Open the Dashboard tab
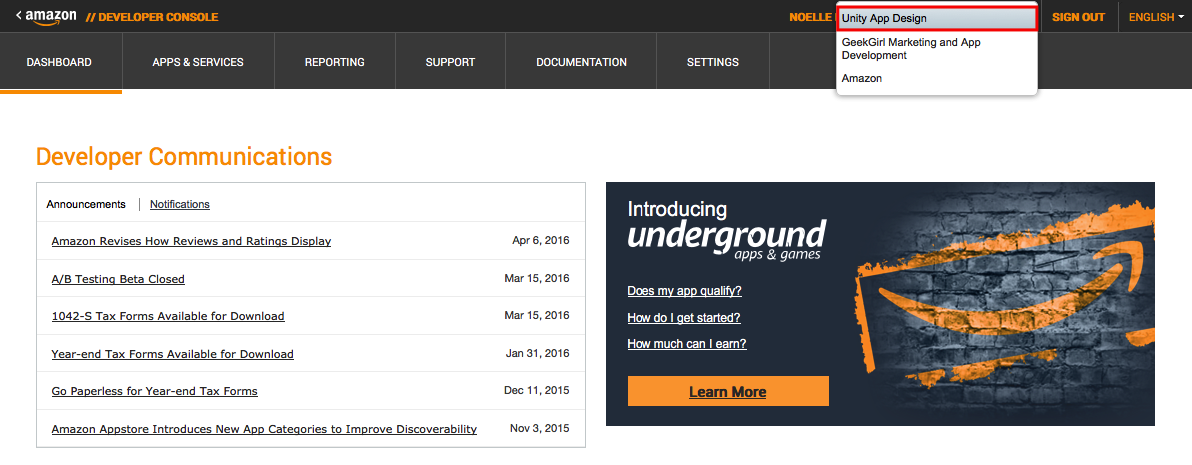The width and height of the screenshot is (1192, 465). [x=59, y=62]
